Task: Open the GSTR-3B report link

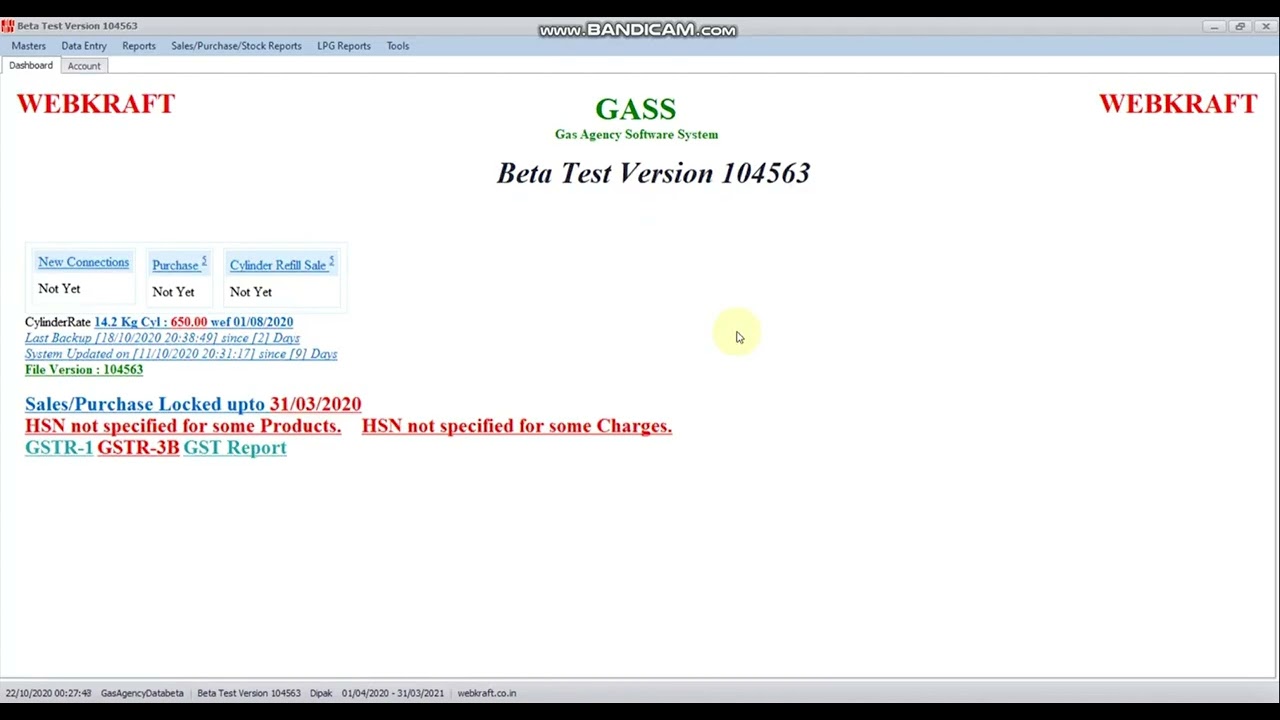Action: [138, 448]
